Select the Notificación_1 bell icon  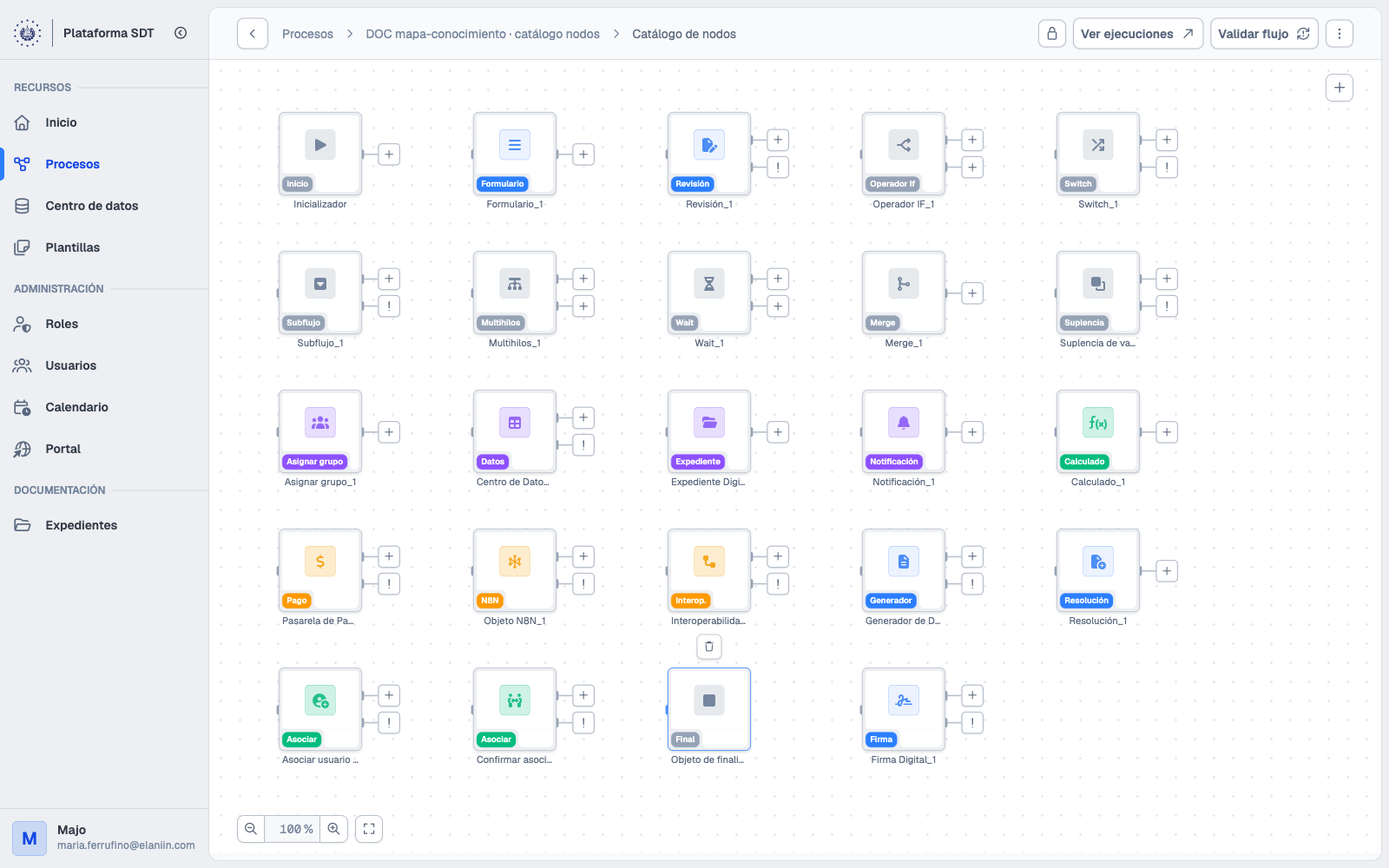pos(904,423)
